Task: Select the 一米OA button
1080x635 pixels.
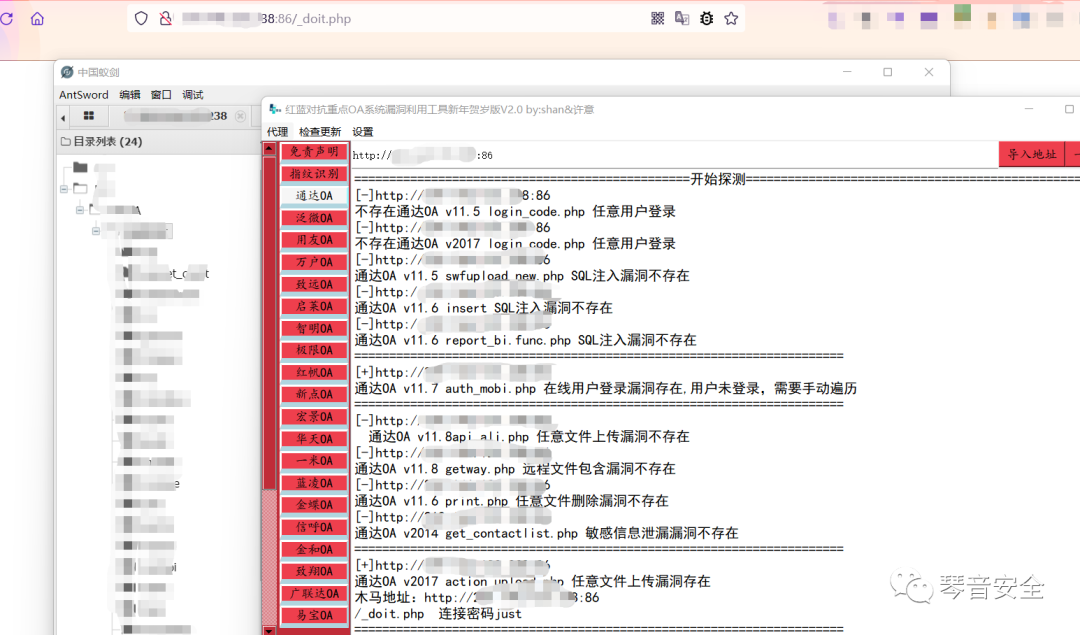Action: [314, 461]
